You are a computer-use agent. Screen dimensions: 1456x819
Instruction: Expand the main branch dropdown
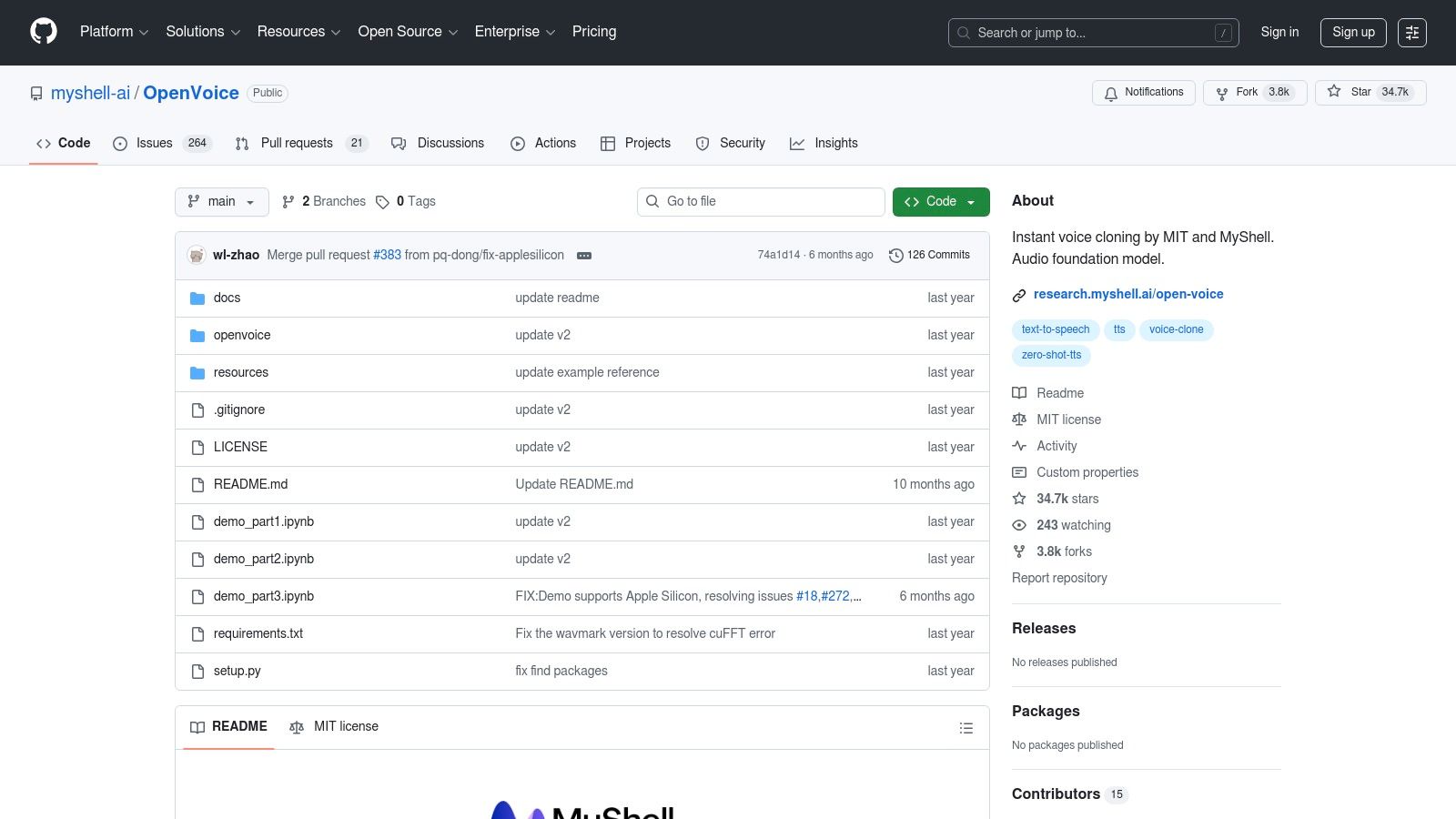click(x=221, y=202)
